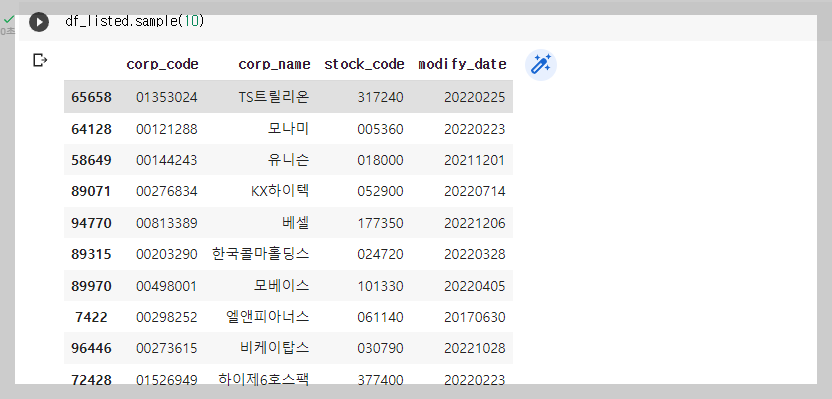The width and height of the screenshot is (832, 399).
Task: Click corp_code 00298252
Action: (x=167, y=317)
